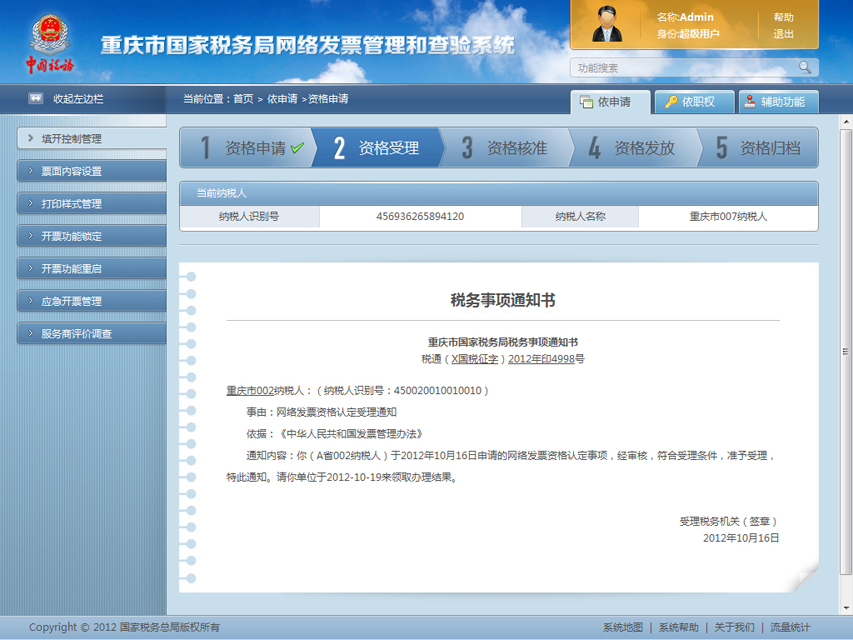The height and width of the screenshot is (640, 853).
Task: Expand the 开票功能重启 chevron
Action: pos(30,268)
